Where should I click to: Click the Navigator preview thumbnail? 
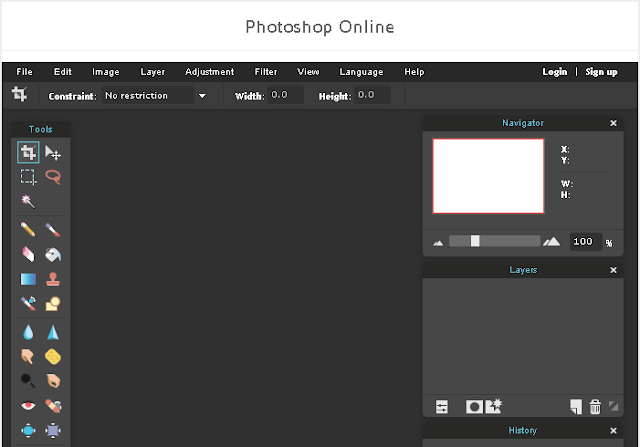[x=488, y=176]
